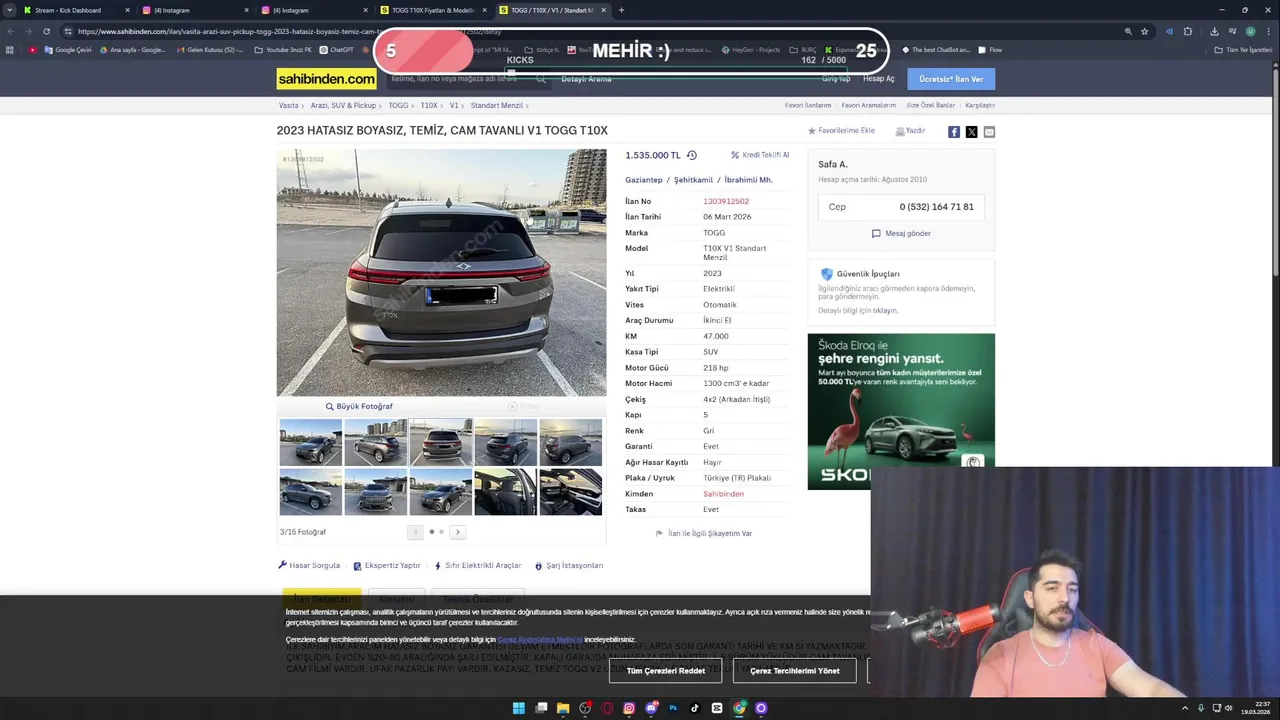Open Büyük Fotoğraf enlarged view

[359, 406]
